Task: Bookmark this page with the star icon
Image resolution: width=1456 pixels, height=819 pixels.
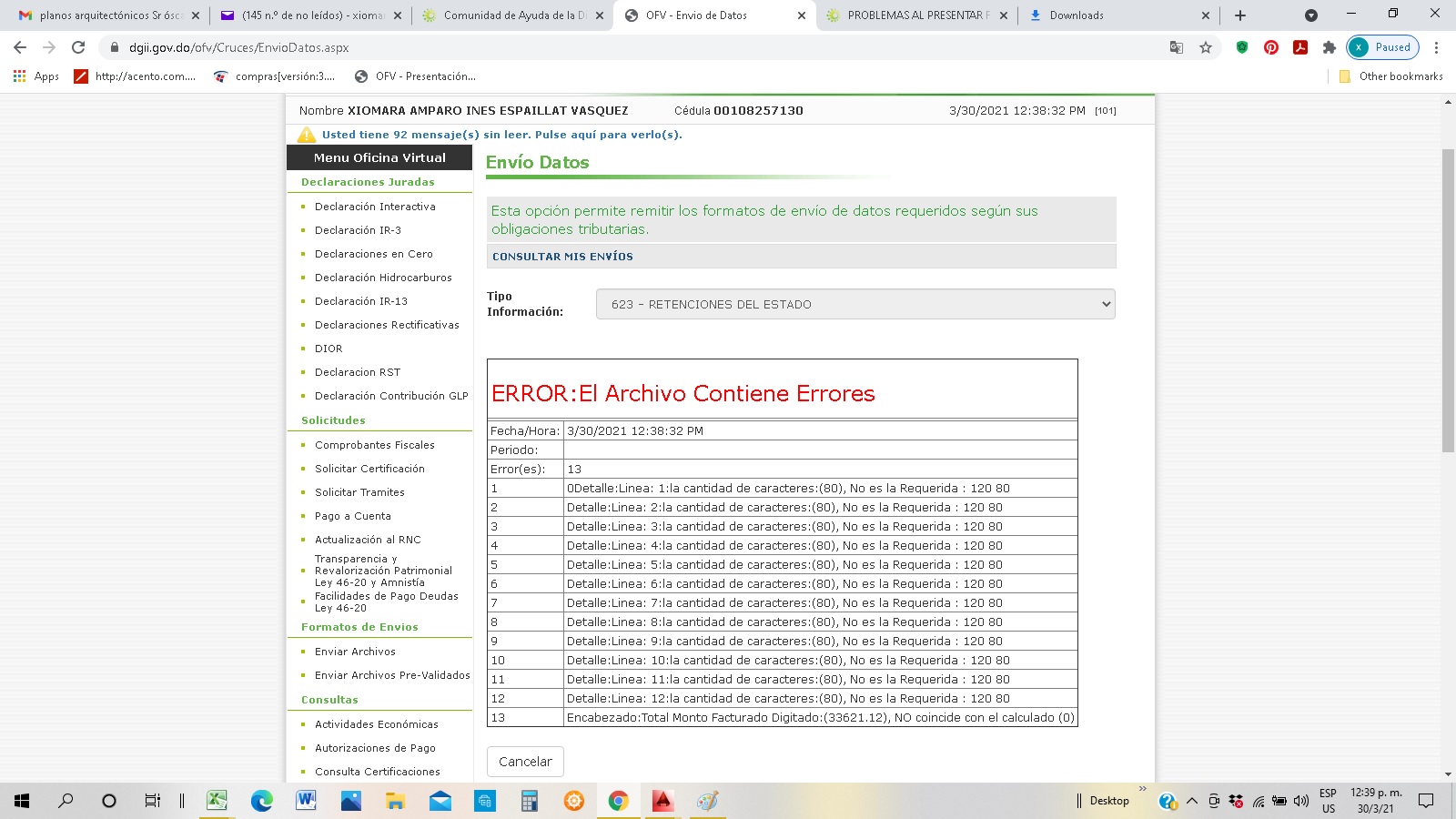Action: click(x=1206, y=47)
